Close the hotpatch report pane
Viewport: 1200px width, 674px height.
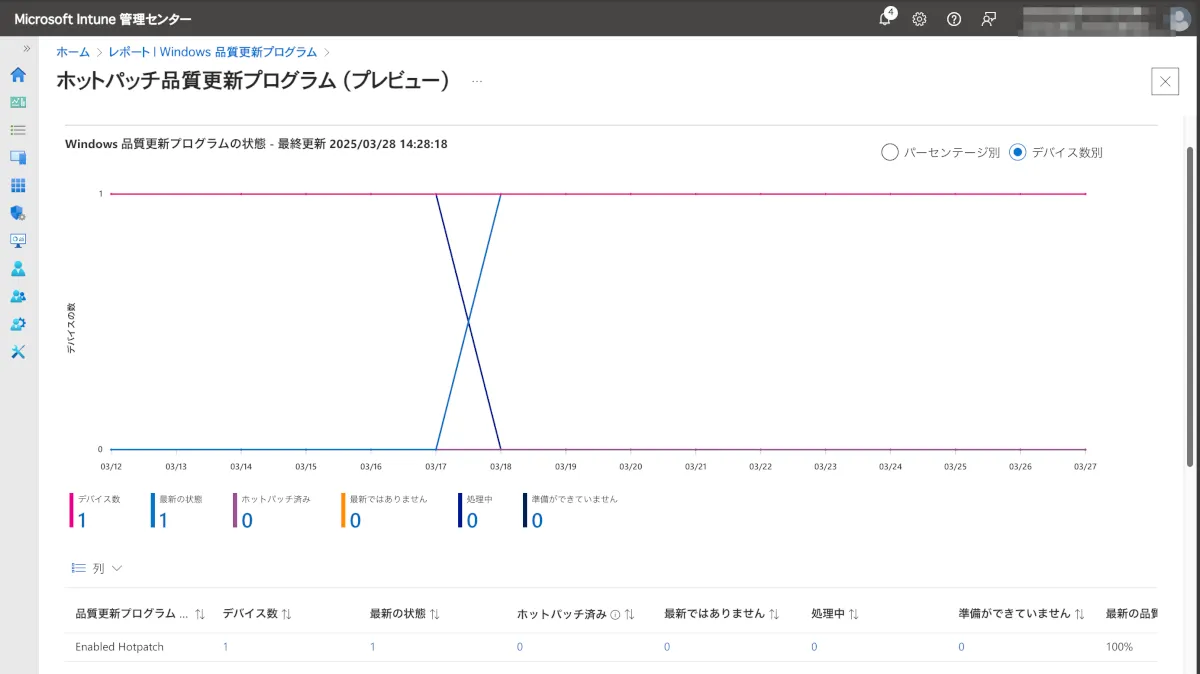[1165, 82]
